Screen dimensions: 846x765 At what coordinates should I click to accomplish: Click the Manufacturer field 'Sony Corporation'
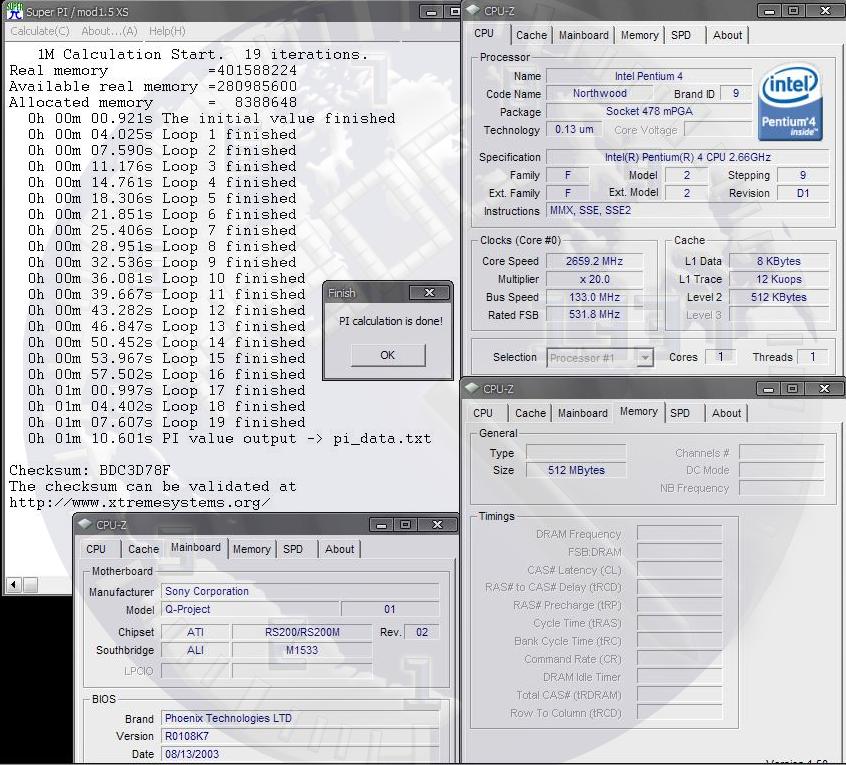[300, 591]
